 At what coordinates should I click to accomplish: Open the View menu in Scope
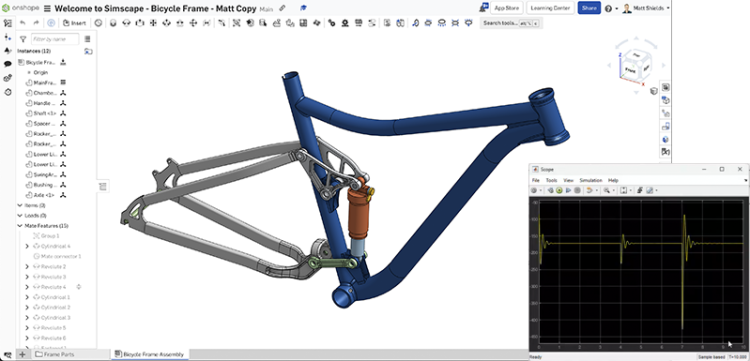(568, 180)
